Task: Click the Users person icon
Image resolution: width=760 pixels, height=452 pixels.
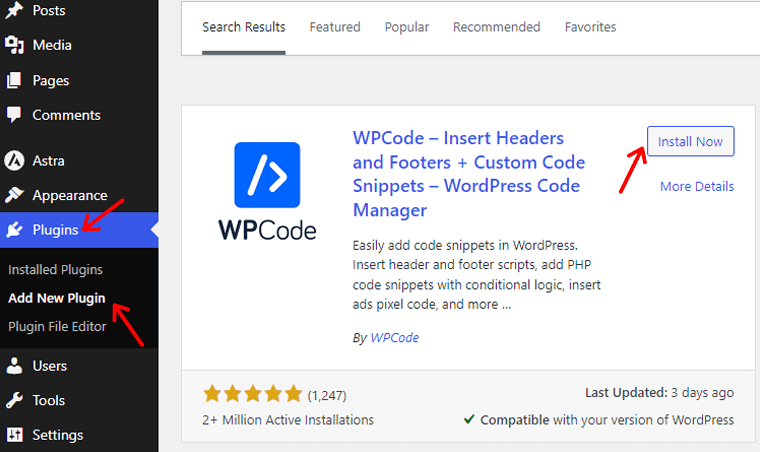Action: 15,366
